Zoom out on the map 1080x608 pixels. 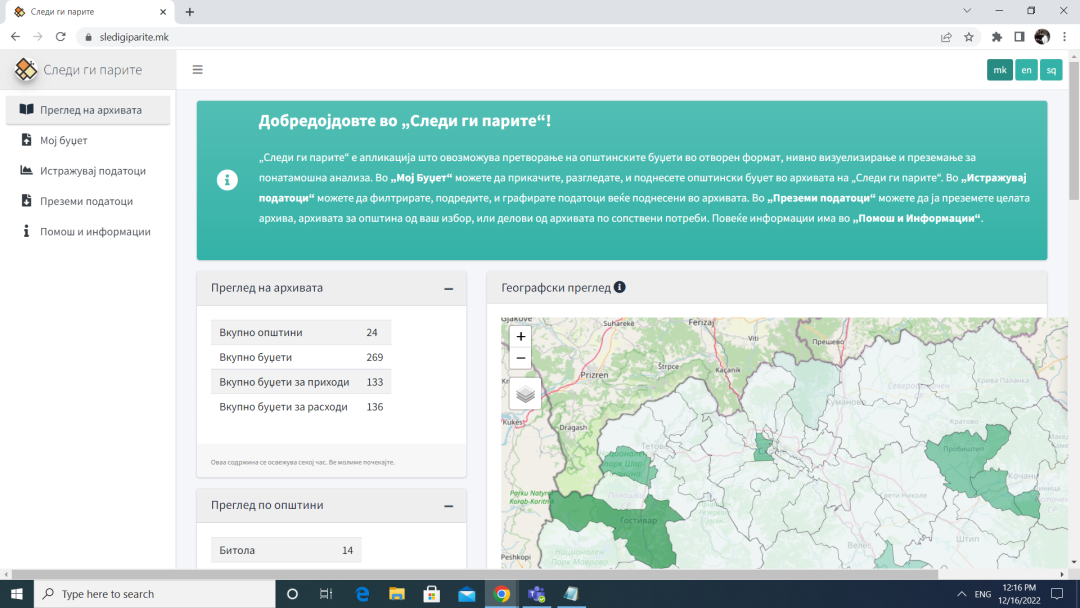point(521,358)
